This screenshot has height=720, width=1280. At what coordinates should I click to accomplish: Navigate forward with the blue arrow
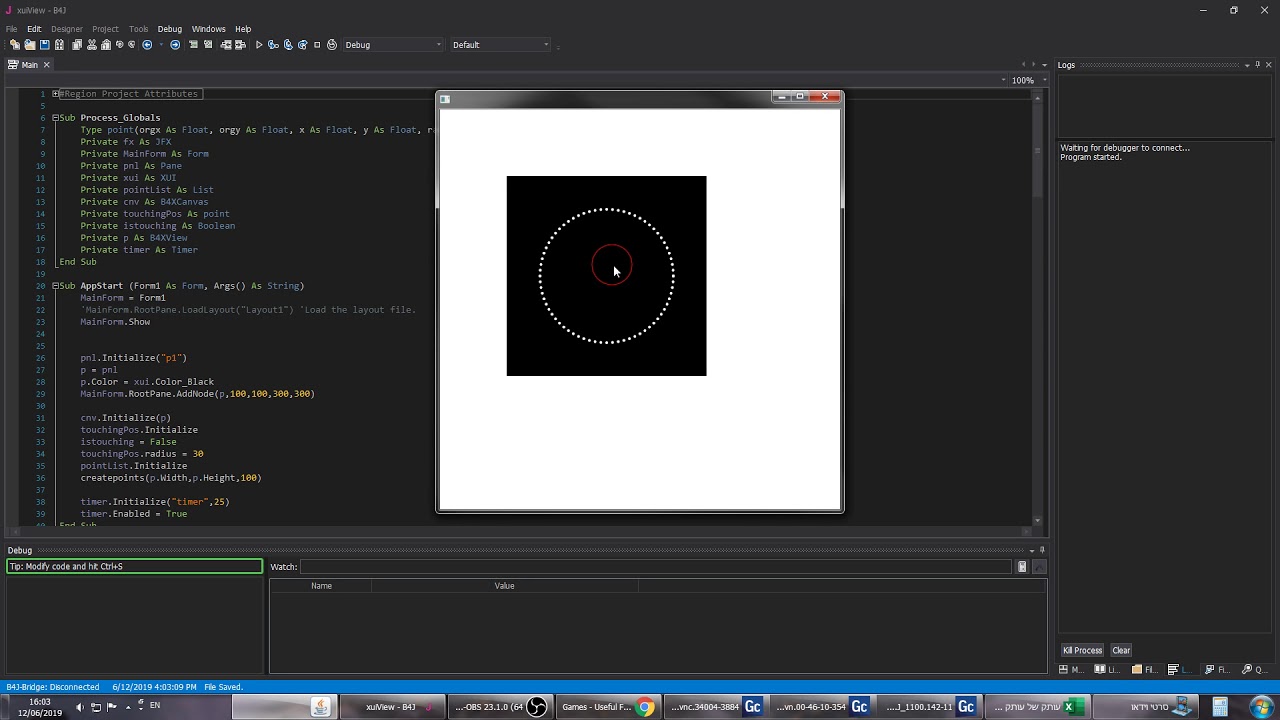pyautogui.click(x=175, y=45)
